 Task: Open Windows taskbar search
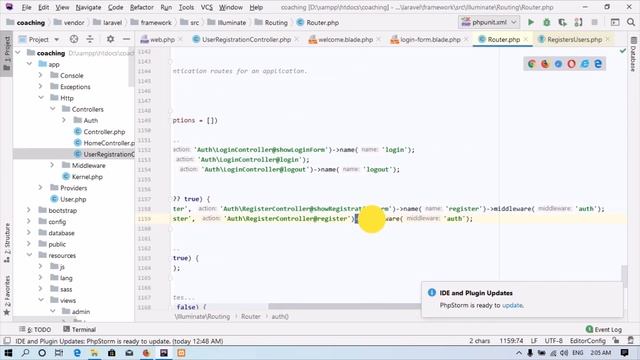coord(25,353)
